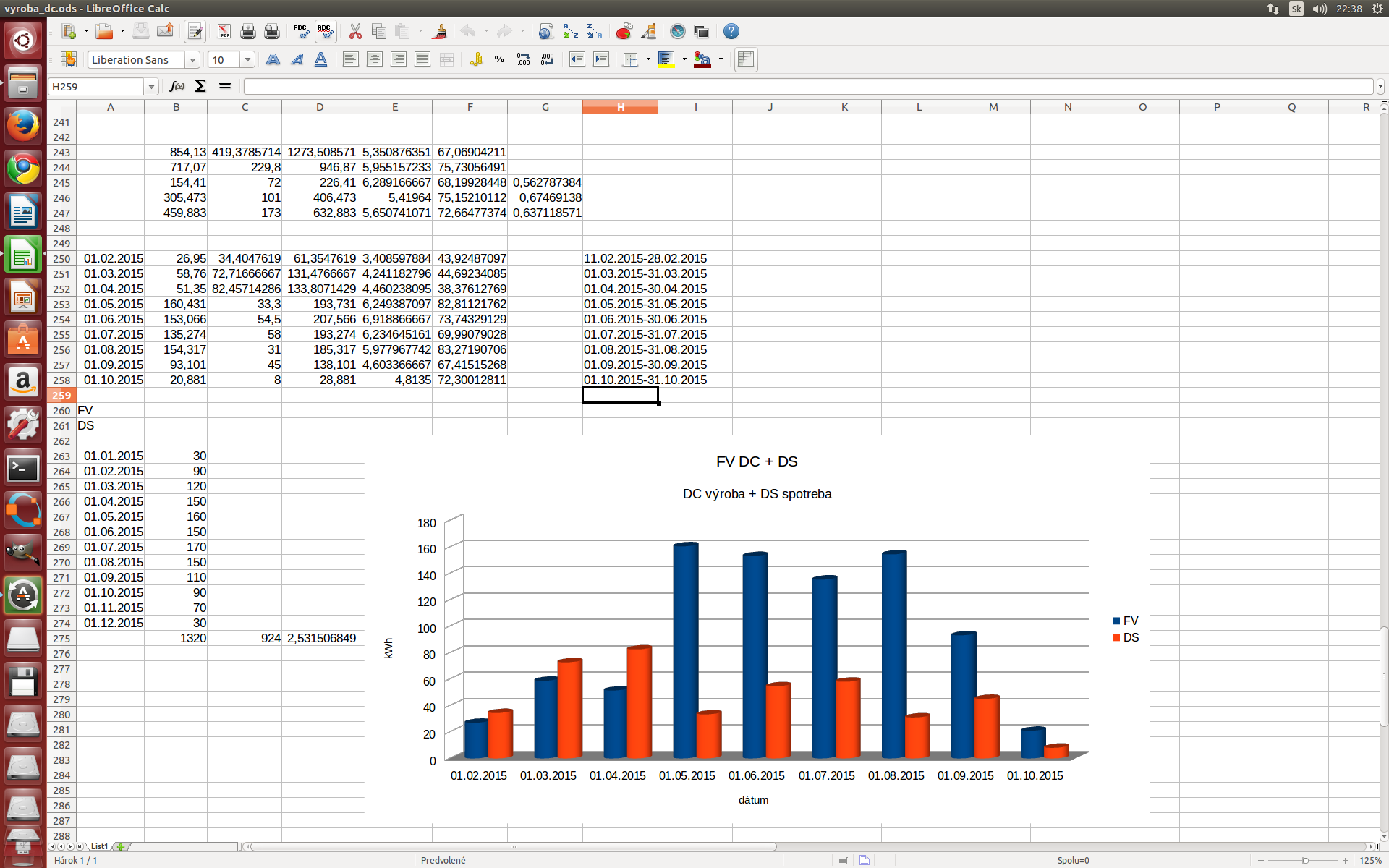Apply currency number format
Viewport: 1389px width, 868px height.
coord(476,59)
